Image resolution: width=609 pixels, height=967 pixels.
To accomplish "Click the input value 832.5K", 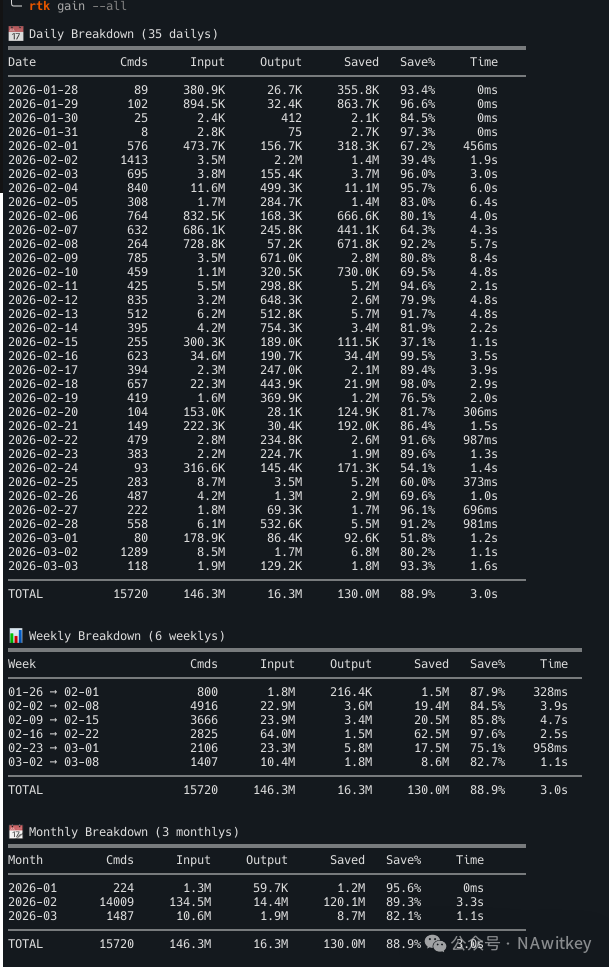I will coord(204,216).
